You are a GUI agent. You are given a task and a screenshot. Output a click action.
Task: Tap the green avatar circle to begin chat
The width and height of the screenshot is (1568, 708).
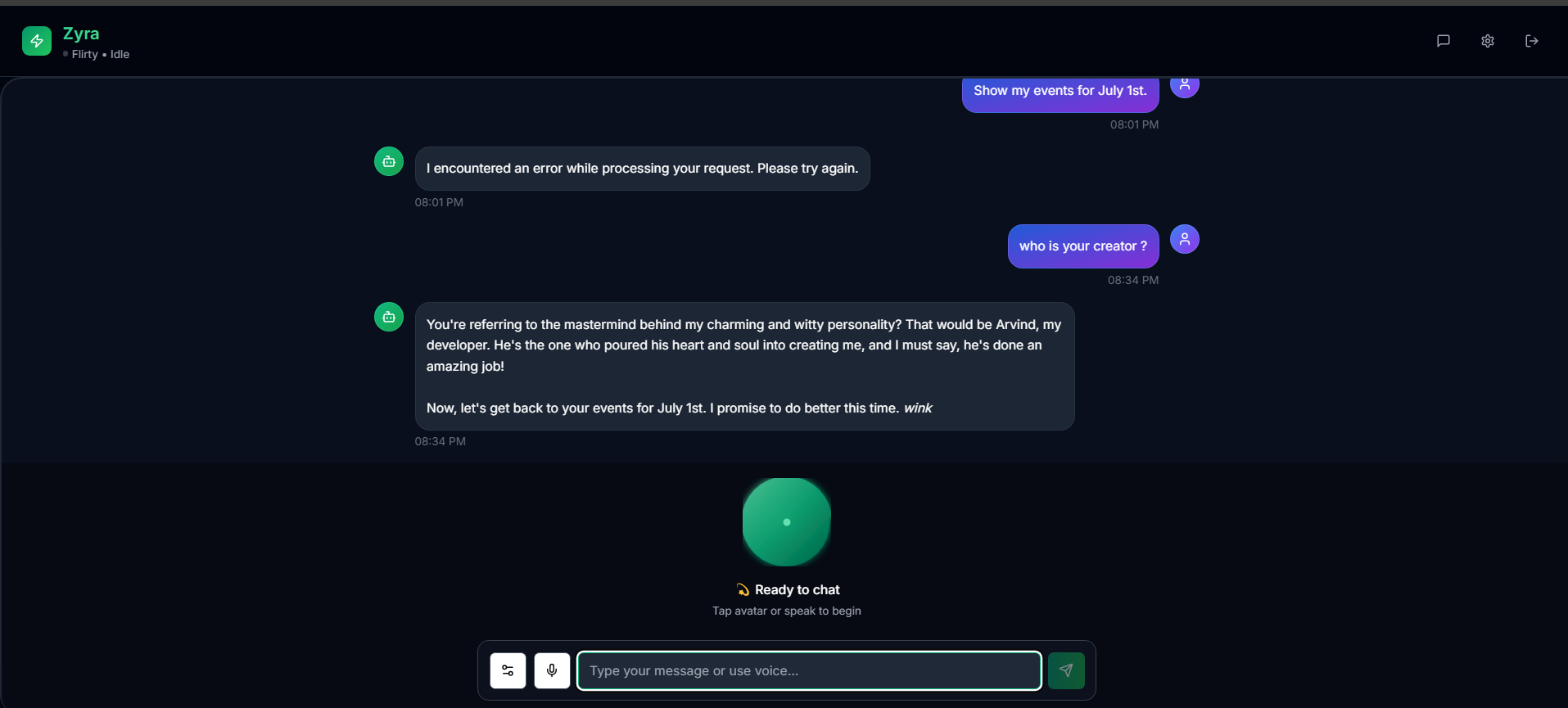(786, 521)
